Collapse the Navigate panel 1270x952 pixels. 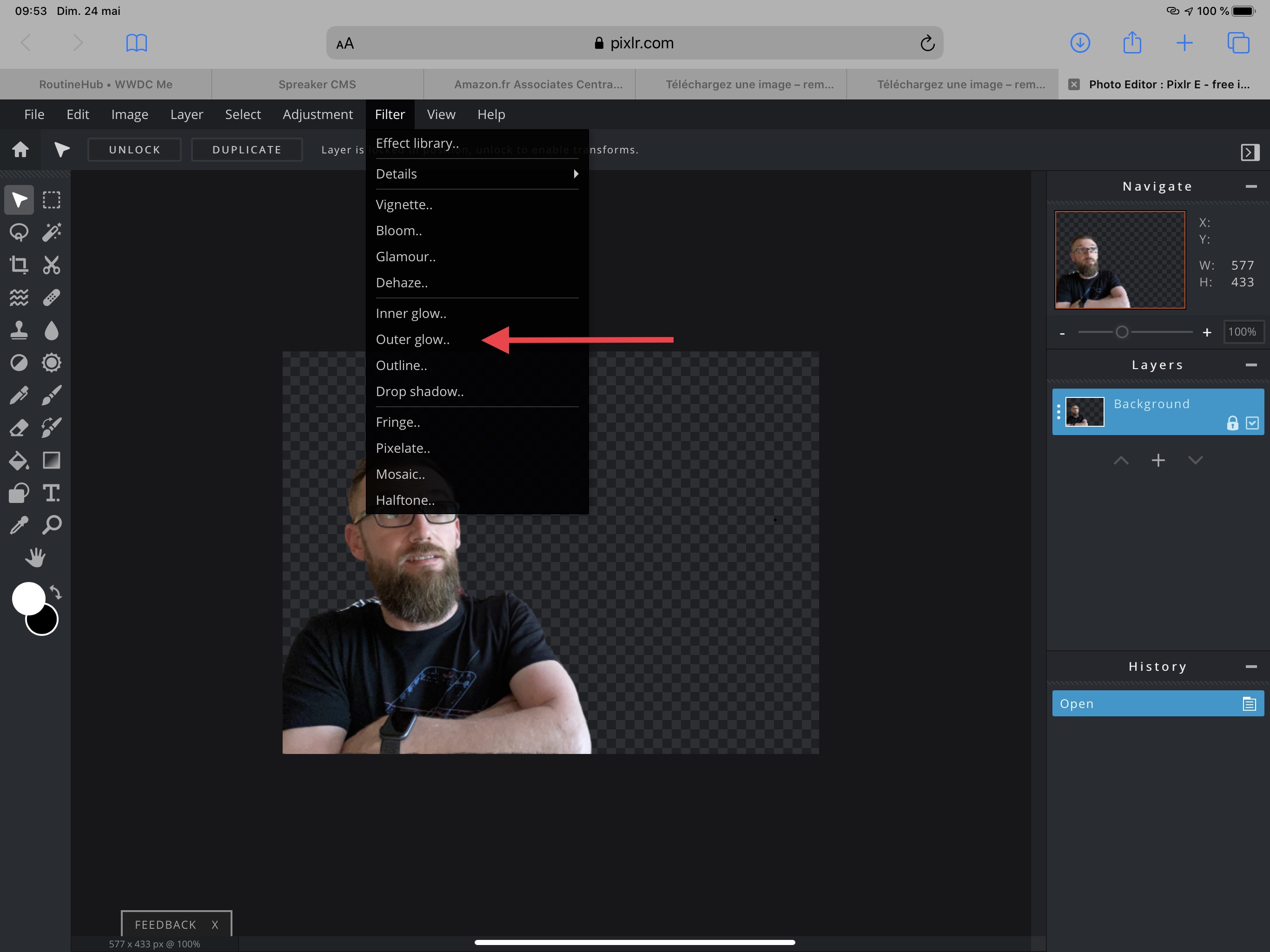tap(1251, 186)
